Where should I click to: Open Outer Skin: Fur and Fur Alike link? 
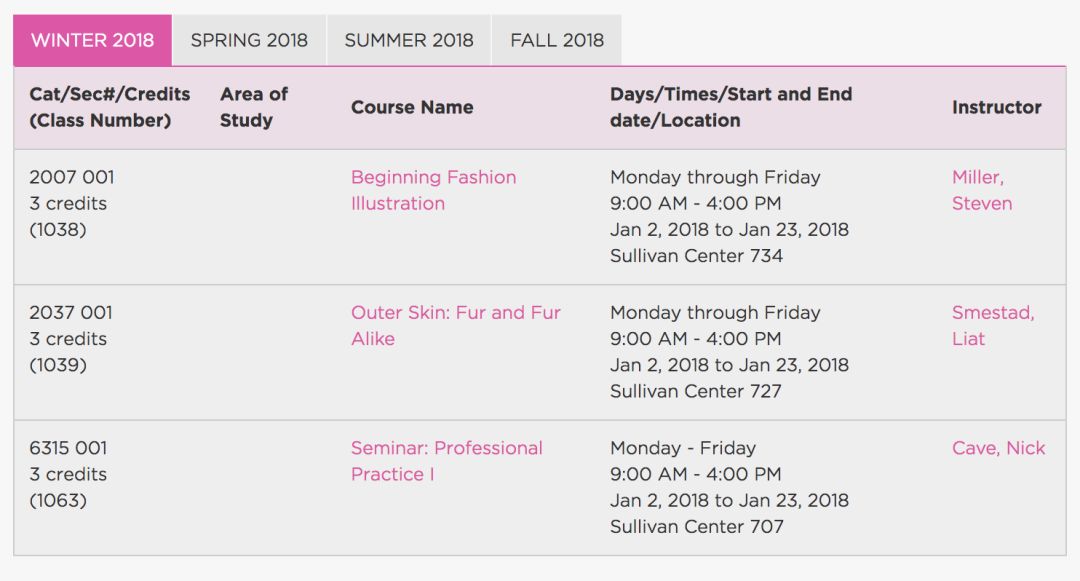click(x=455, y=326)
